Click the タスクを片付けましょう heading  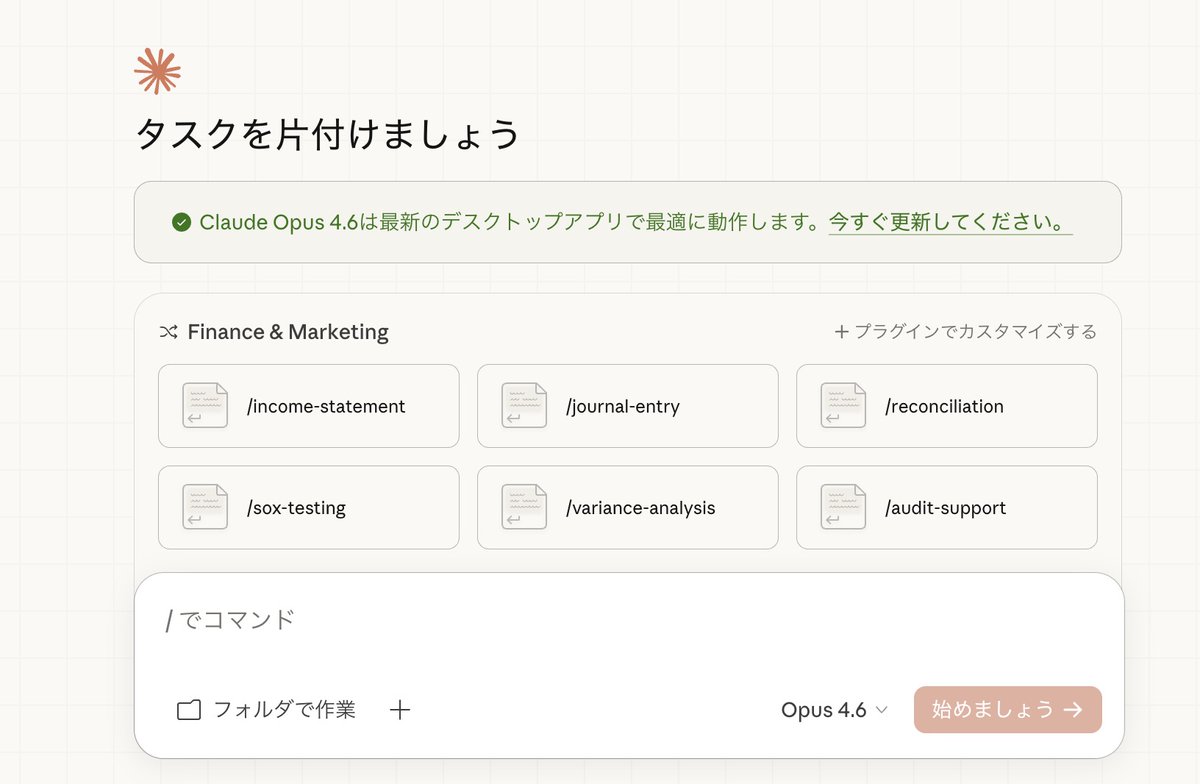[328, 134]
